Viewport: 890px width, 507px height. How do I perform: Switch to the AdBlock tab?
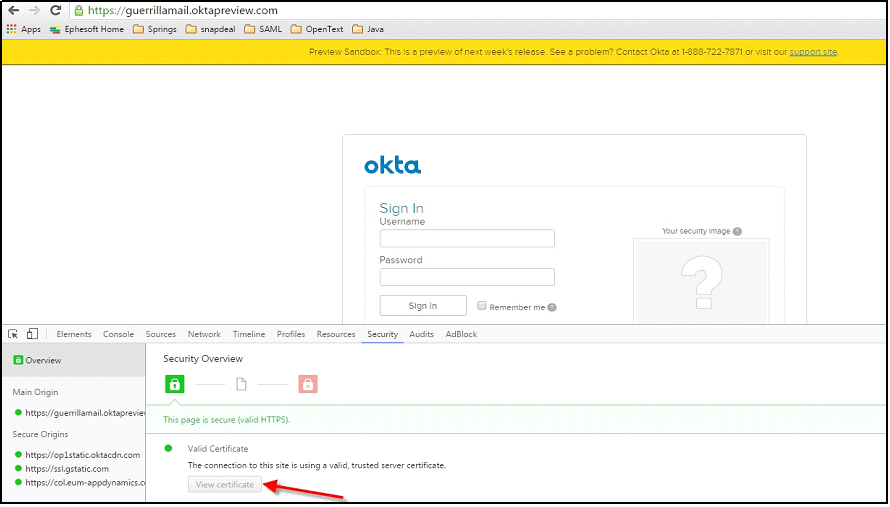tap(461, 334)
